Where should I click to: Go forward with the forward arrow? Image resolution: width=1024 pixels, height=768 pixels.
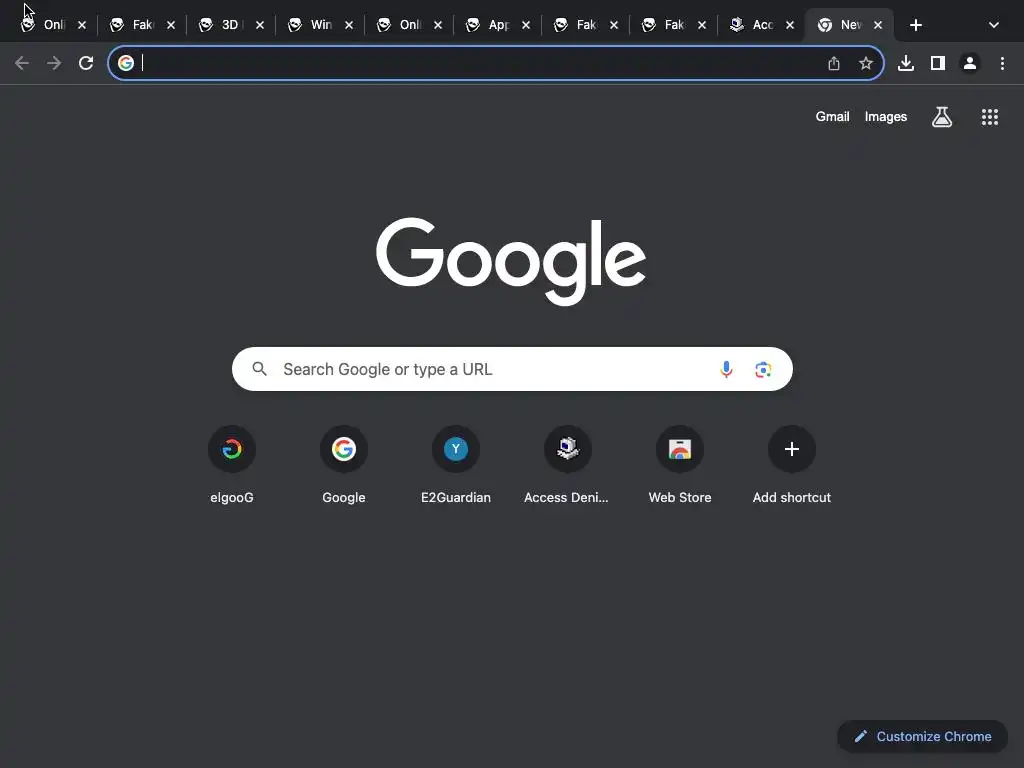(54, 63)
